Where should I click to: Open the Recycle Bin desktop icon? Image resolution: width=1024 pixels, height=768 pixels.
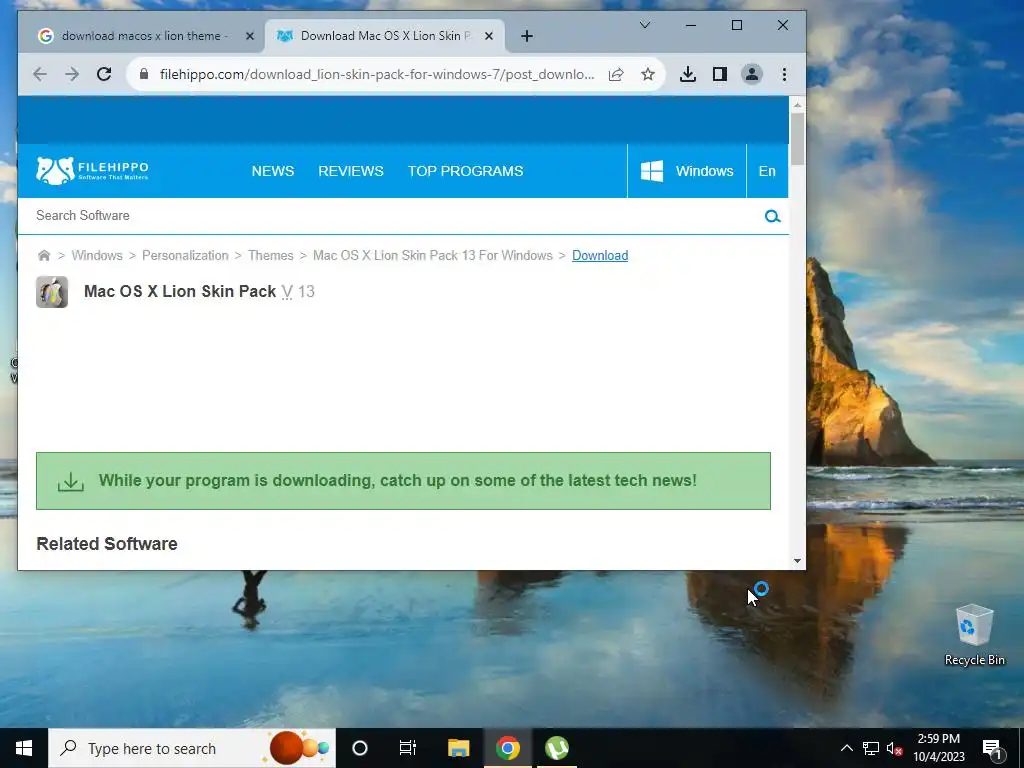(x=974, y=635)
